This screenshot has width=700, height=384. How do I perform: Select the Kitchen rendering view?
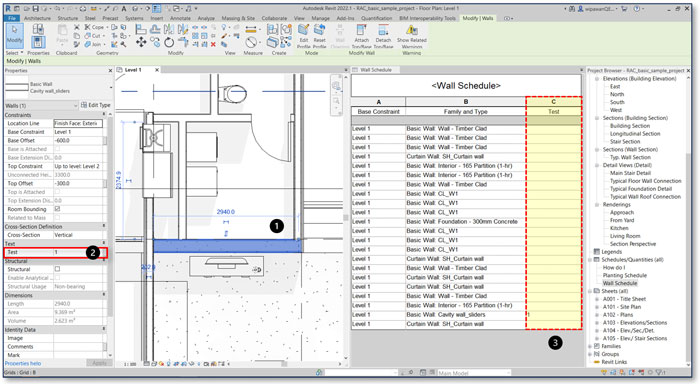coord(619,228)
